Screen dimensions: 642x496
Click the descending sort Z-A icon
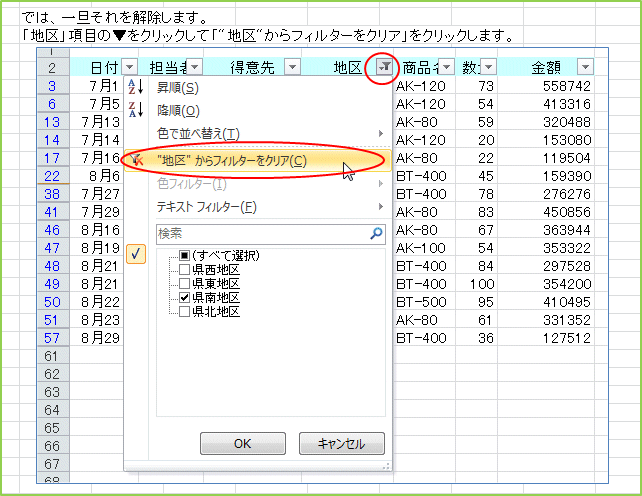pyautogui.click(x=136, y=110)
